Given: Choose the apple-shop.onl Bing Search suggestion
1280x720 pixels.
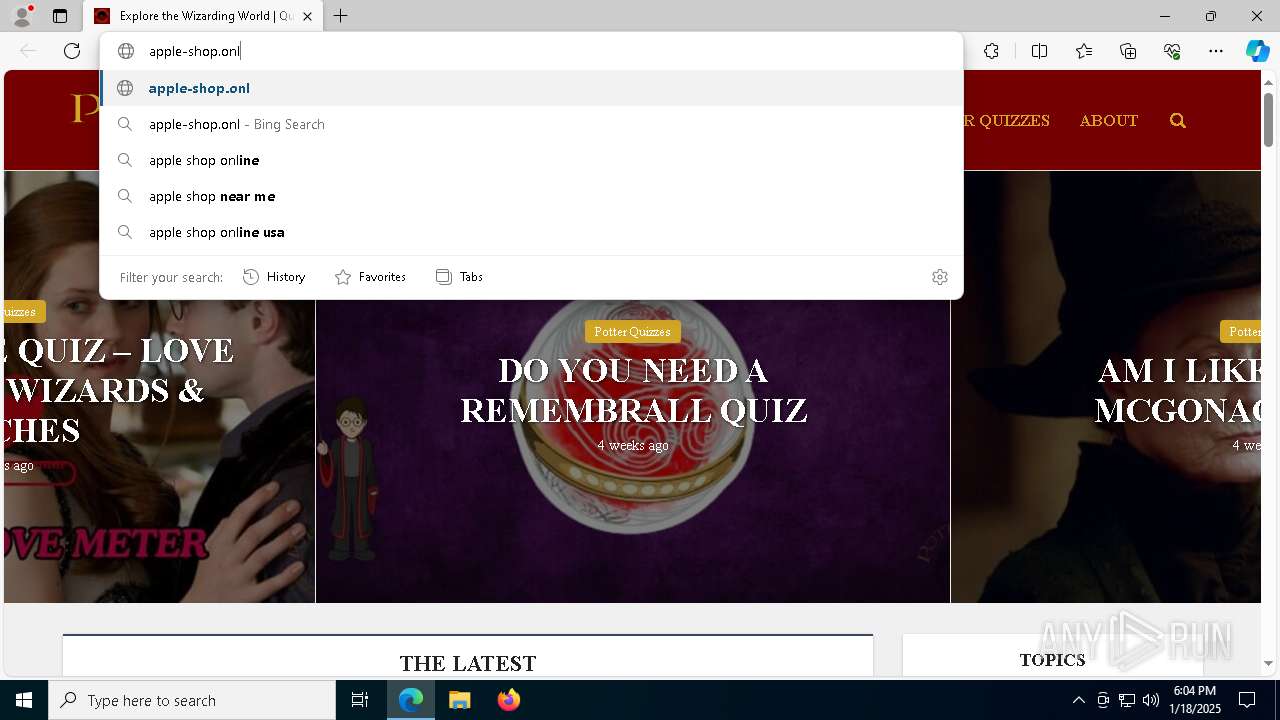Looking at the screenshot, I should click(531, 124).
